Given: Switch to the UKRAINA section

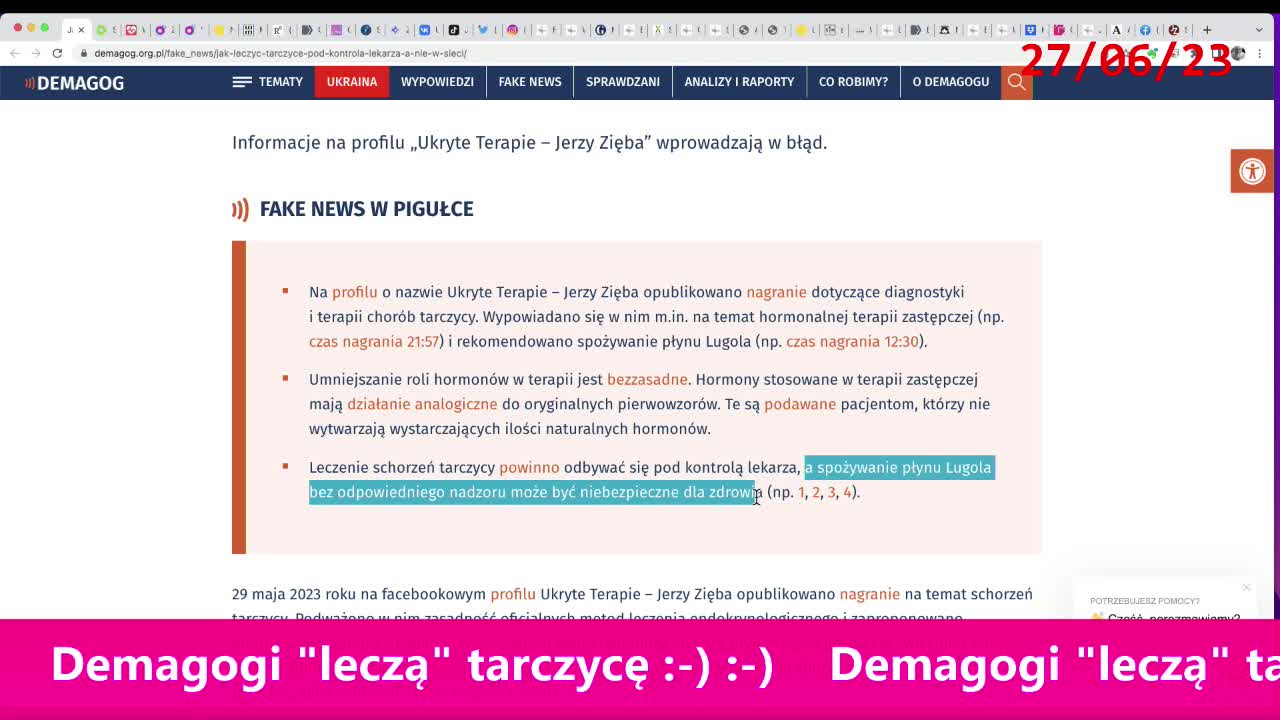Looking at the screenshot, I should pyautogui.click(x=351, y=82).
